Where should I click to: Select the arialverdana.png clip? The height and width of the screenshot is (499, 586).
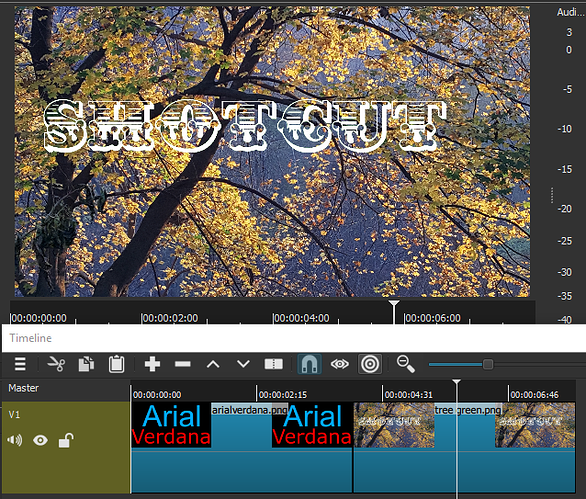click(241, 447)
